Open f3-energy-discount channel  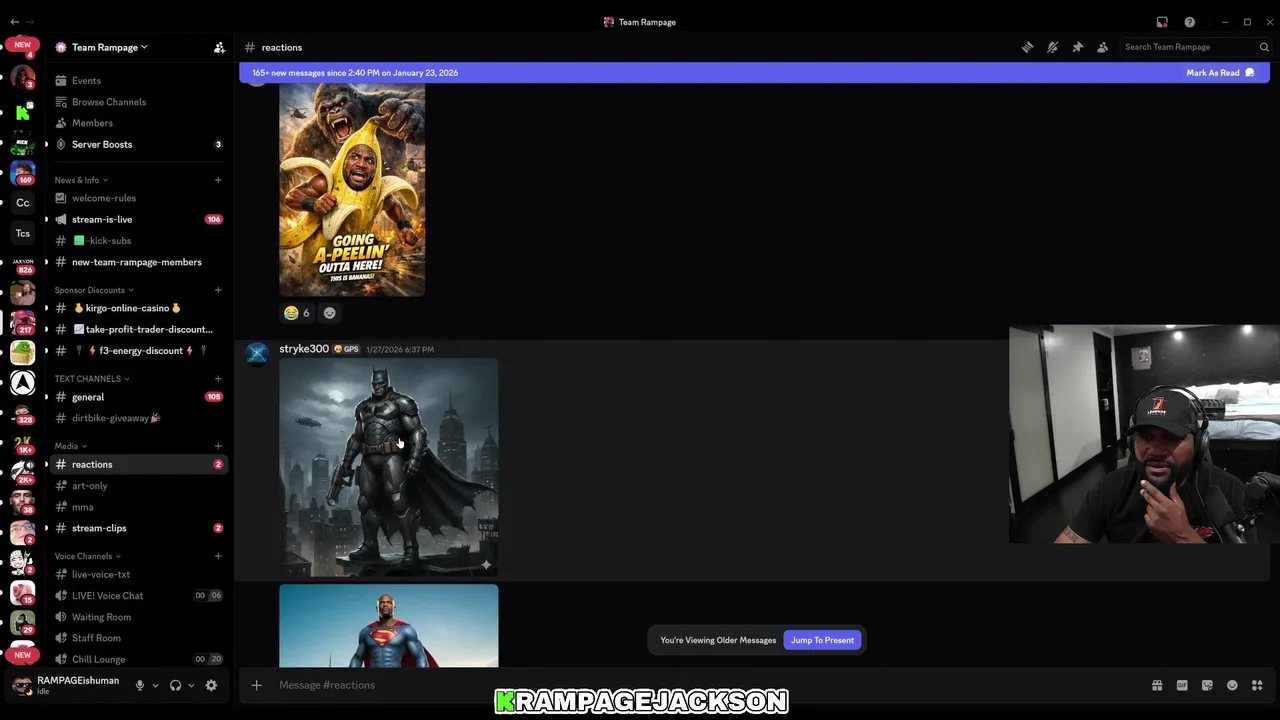pyautogui.click(x=139, y=350)
